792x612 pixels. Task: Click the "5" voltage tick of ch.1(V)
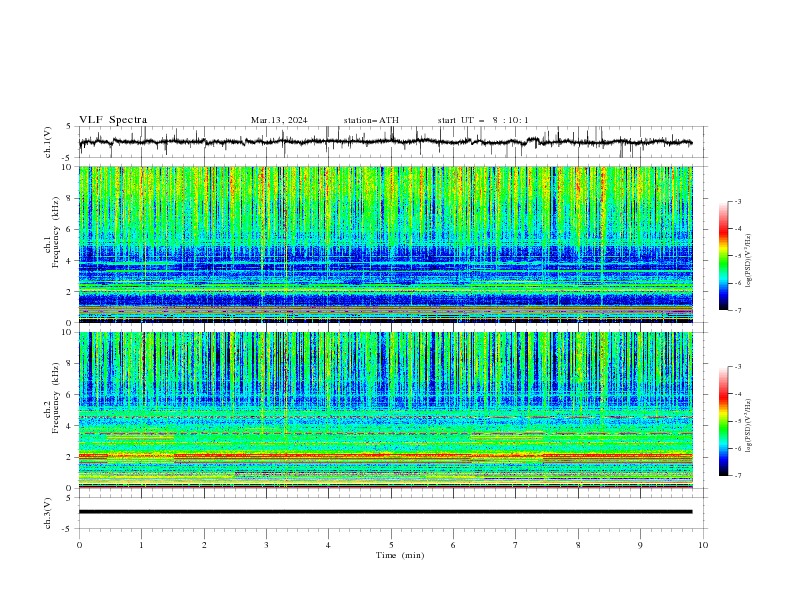pyautogui.click(x=69, y=126)
